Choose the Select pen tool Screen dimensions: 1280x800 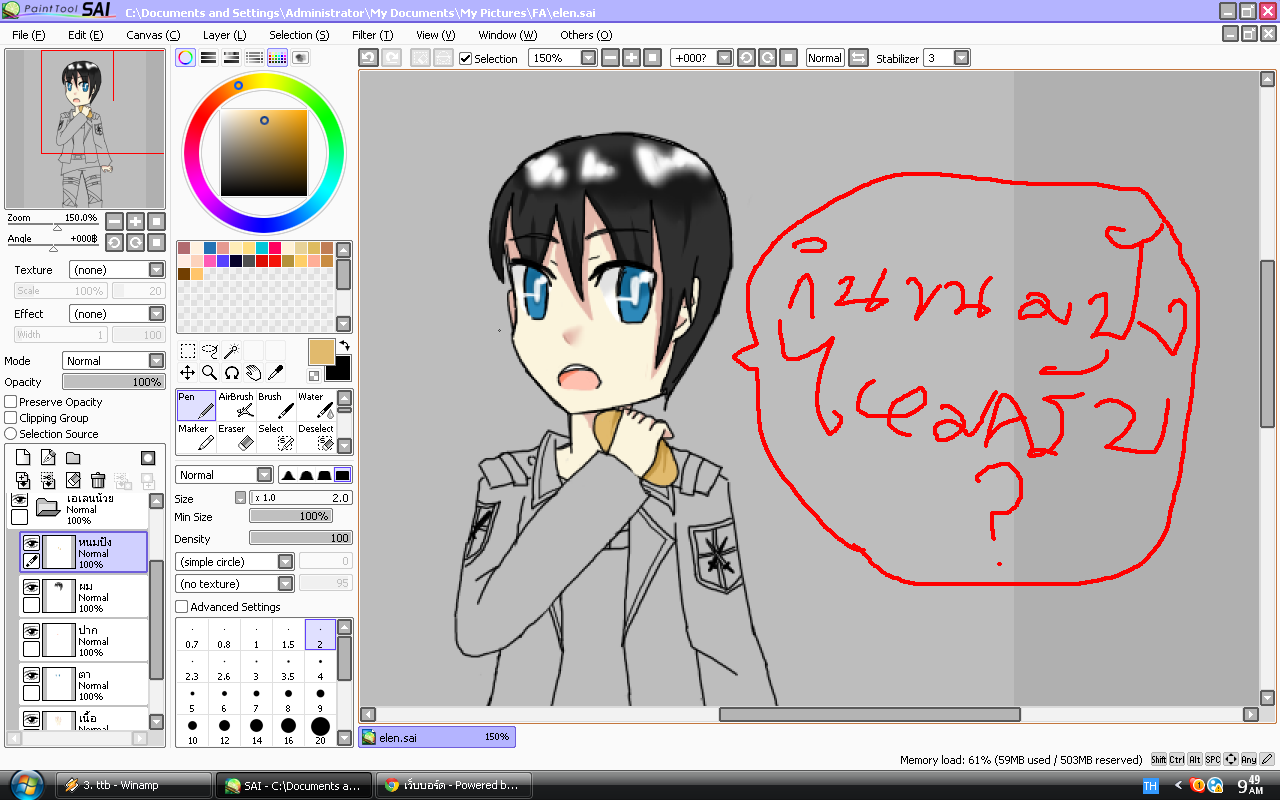(276, 437)
